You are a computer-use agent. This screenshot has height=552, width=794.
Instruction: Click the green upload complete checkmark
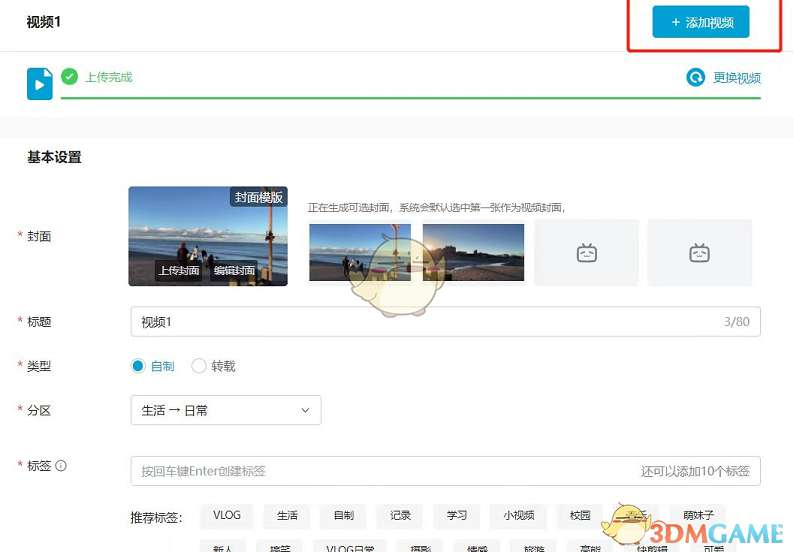[69, 77]
